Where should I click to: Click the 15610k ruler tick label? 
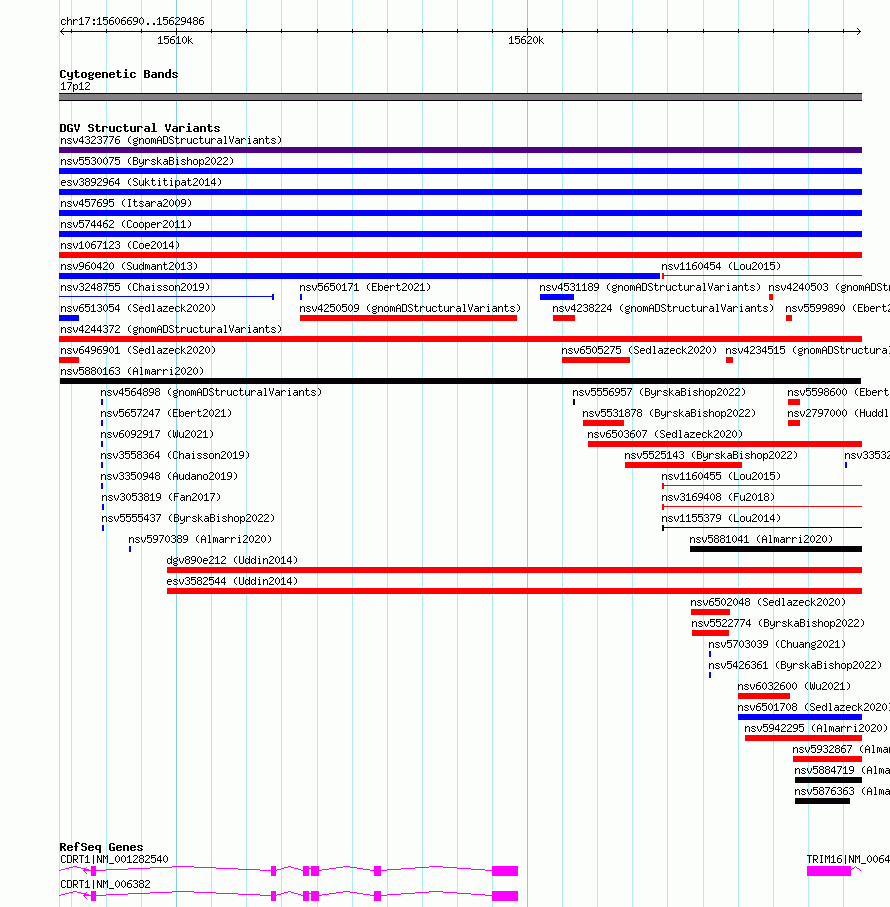click(x=175, y=40)
